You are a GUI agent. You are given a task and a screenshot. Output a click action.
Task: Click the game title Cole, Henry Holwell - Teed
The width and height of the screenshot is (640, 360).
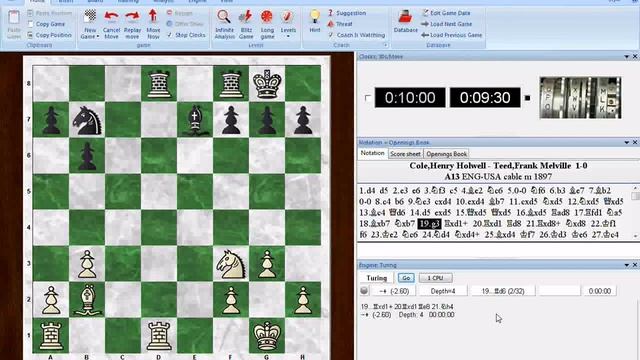498,166
